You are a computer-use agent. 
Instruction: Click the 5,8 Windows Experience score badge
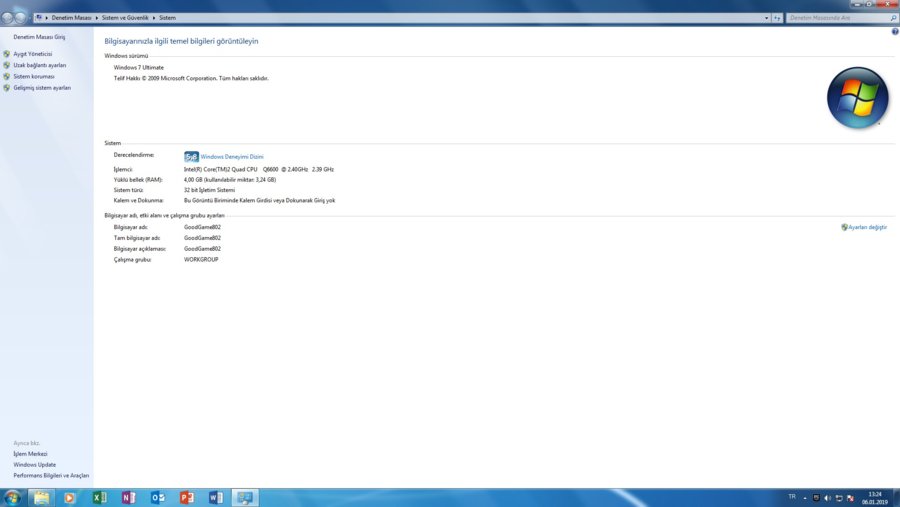click(191, 156)
